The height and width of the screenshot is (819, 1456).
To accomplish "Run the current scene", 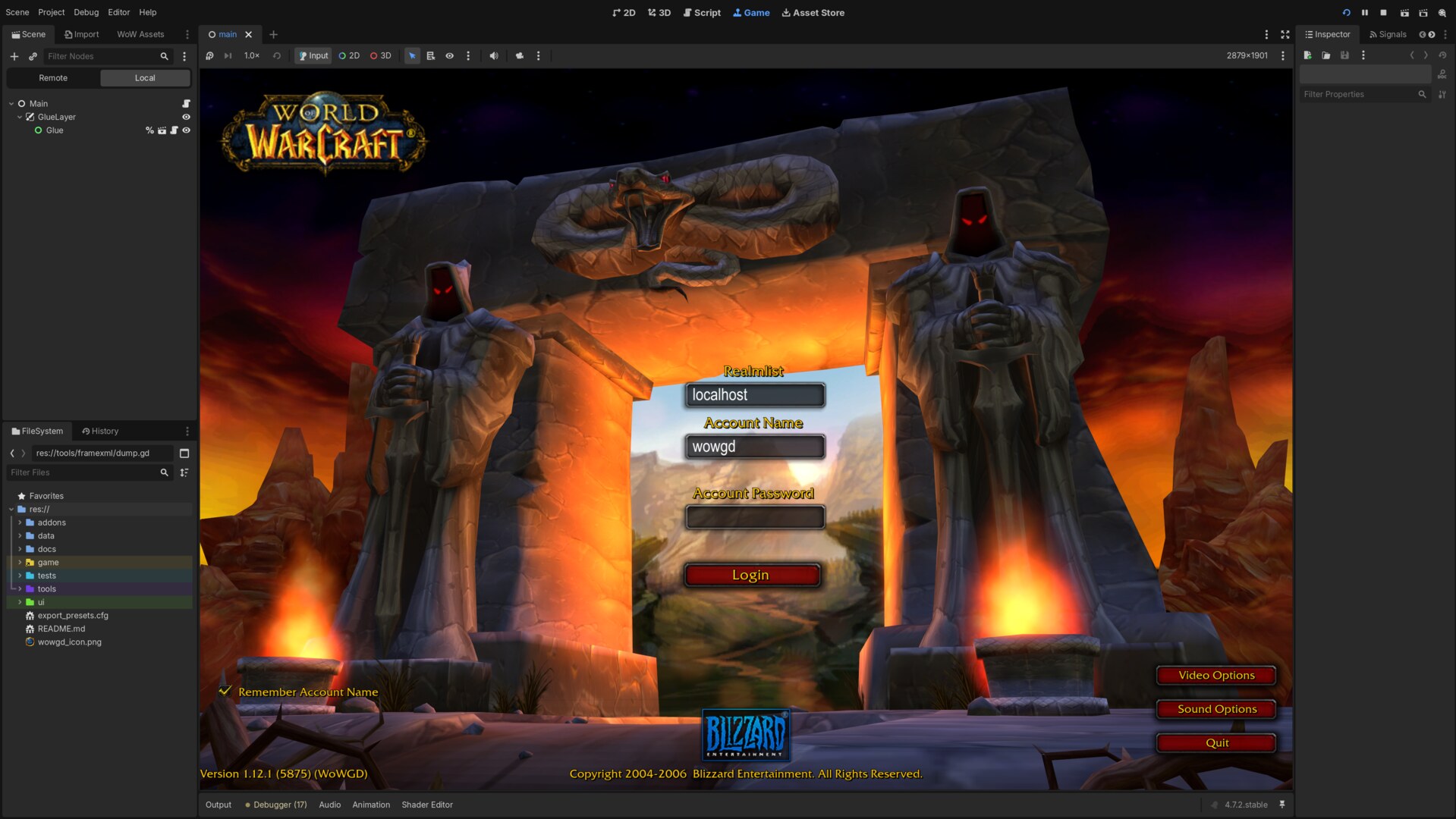I will click(1404, 13).
